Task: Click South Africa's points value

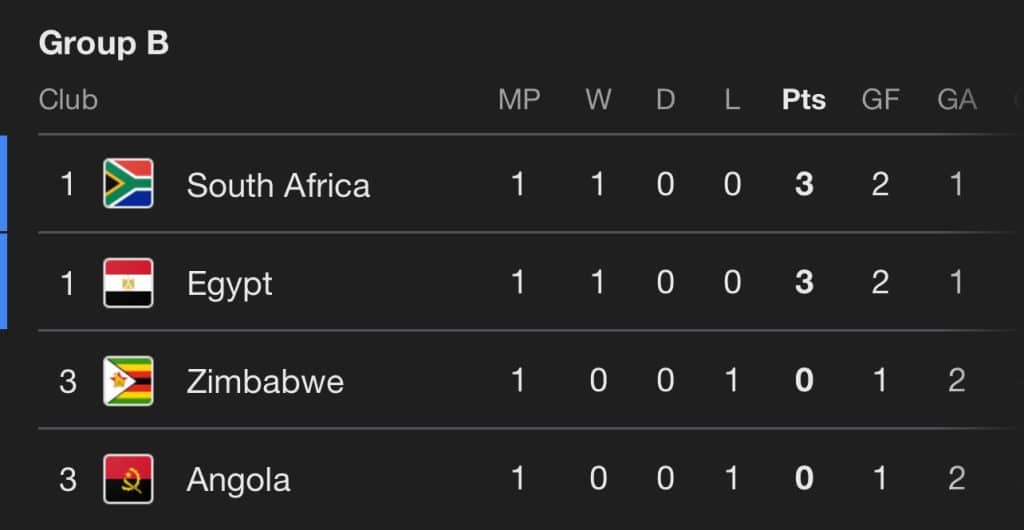Action: point(804,185)
